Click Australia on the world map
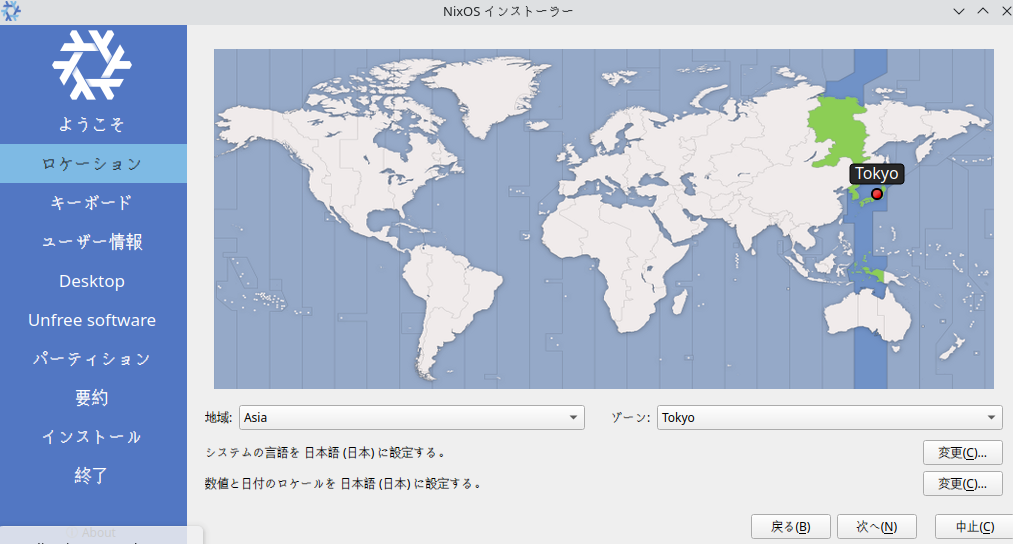The height and width of the screenshot is (544, 1013). click(869, 316)
